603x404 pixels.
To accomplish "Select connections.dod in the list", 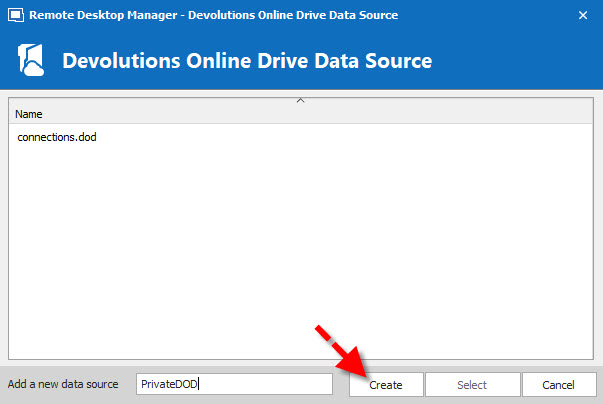I will 57,137.
